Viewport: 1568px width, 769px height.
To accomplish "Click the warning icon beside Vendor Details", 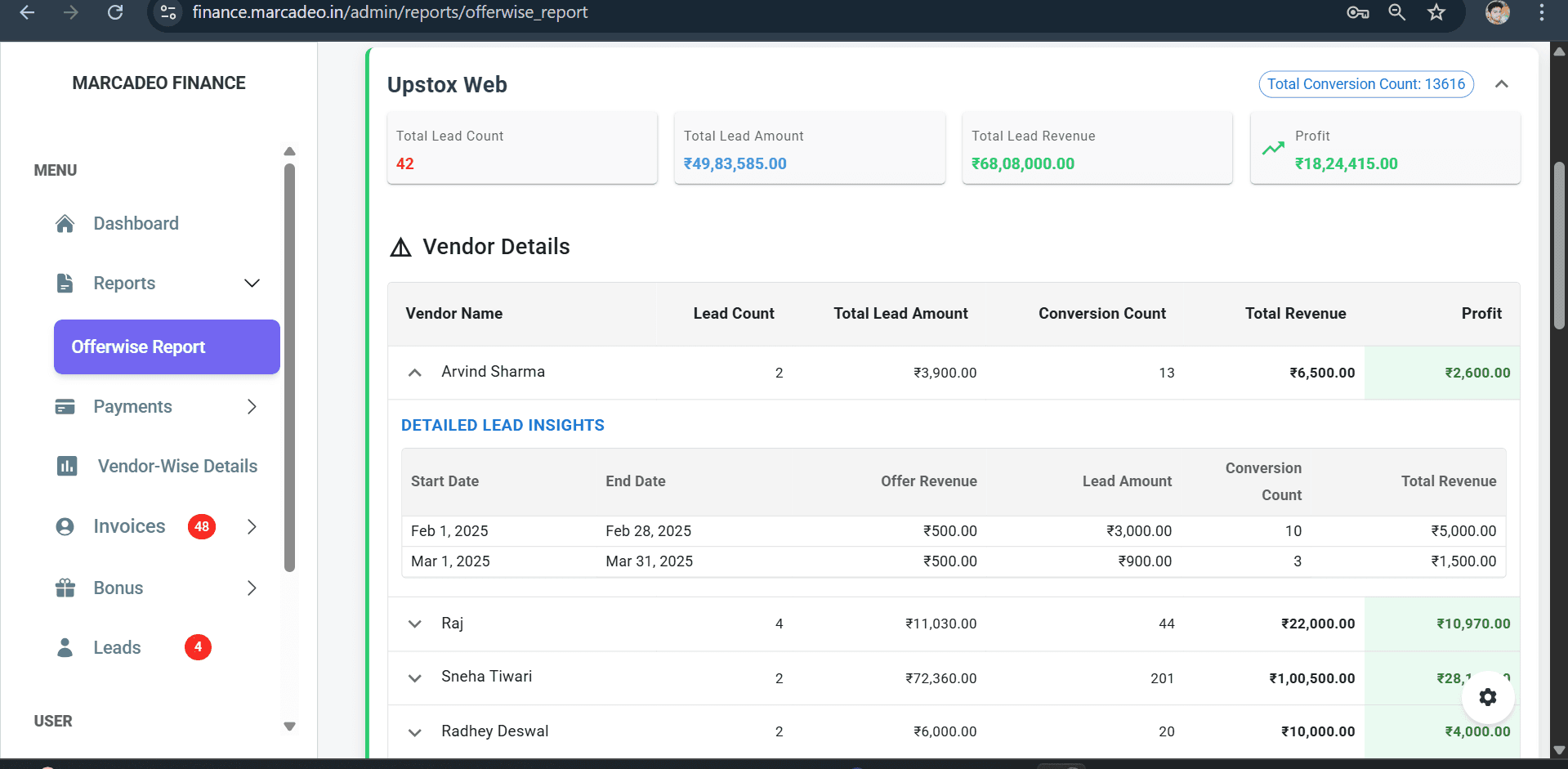I will (x=400, y=247).
